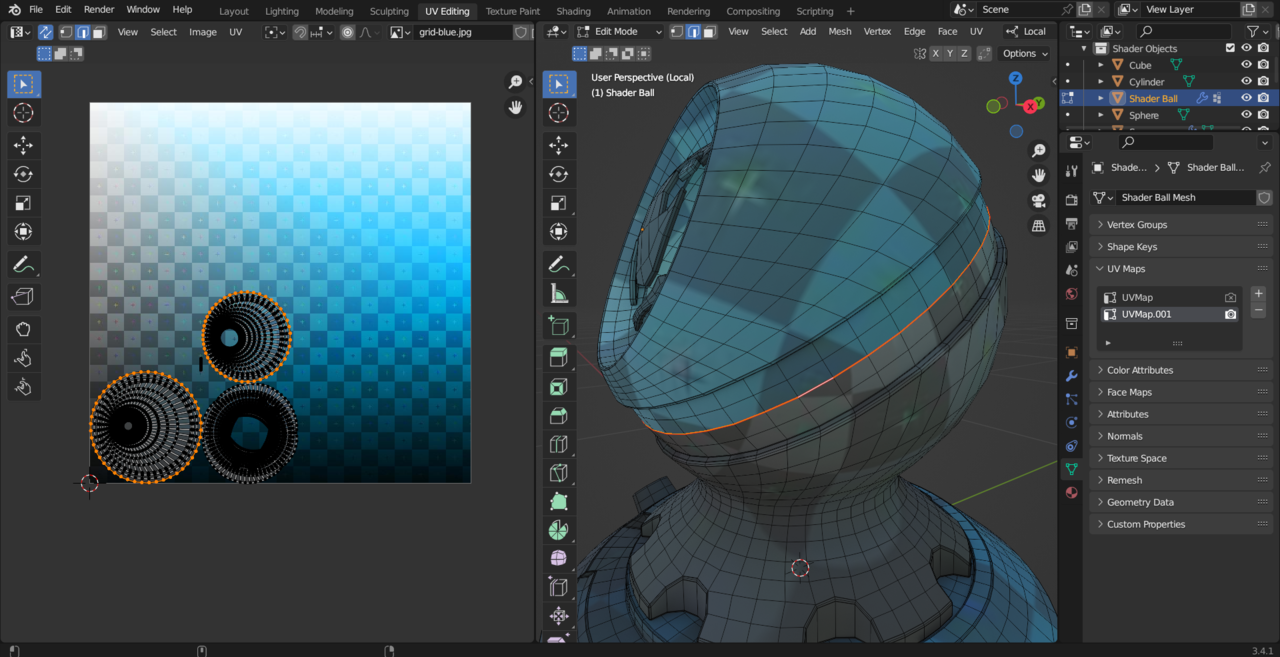Screen dimensions: 1280x657
Task: Open the Render menu
Action: point(99,9)
